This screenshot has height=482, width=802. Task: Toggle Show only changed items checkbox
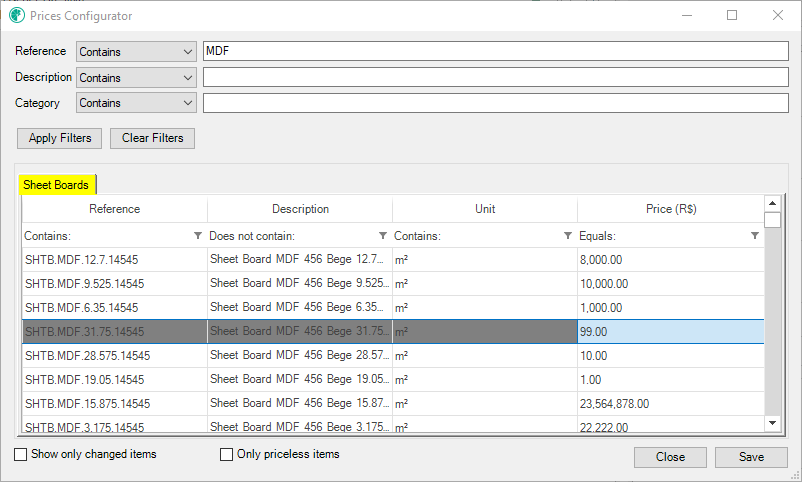[20, 454]
